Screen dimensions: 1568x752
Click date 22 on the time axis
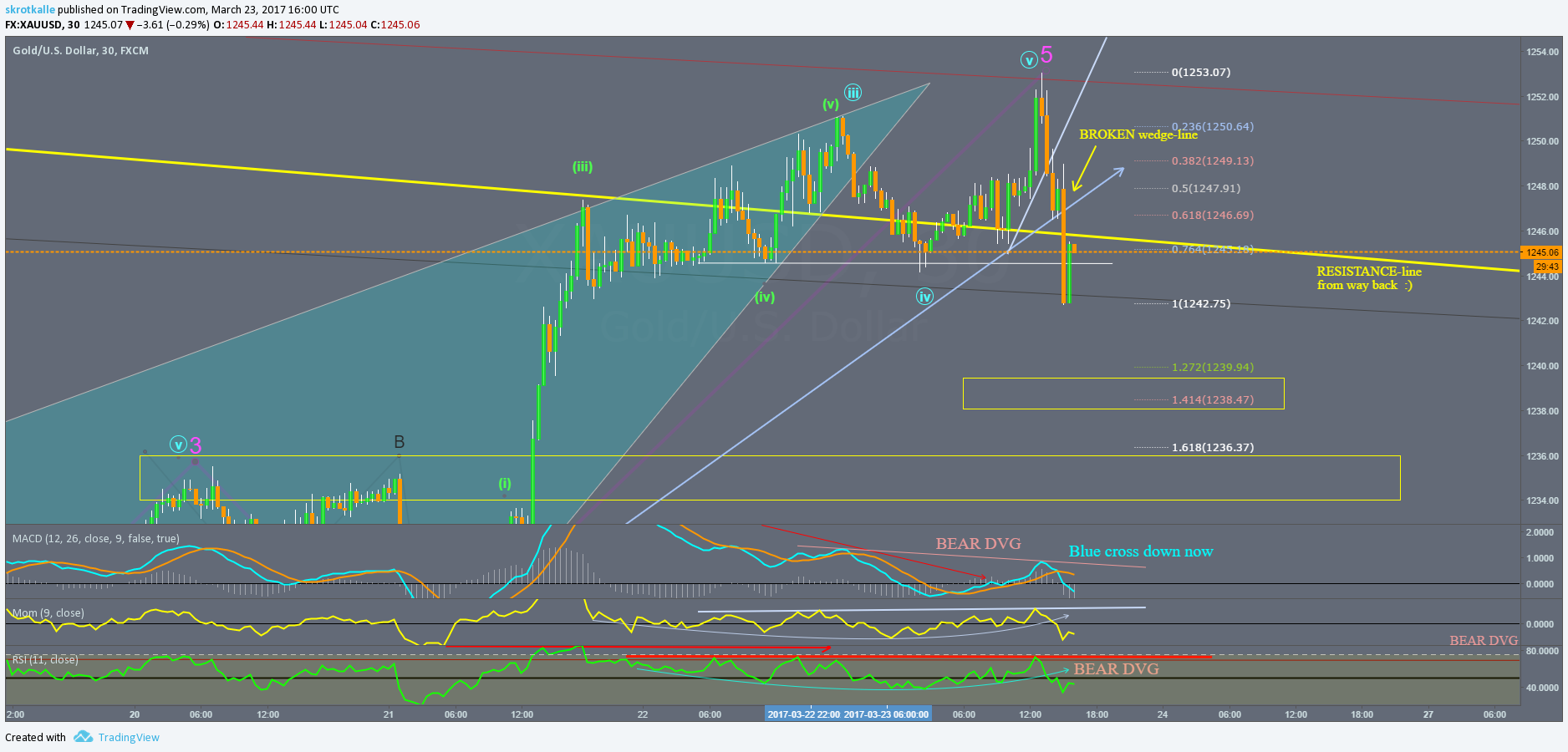coord(643,714)
